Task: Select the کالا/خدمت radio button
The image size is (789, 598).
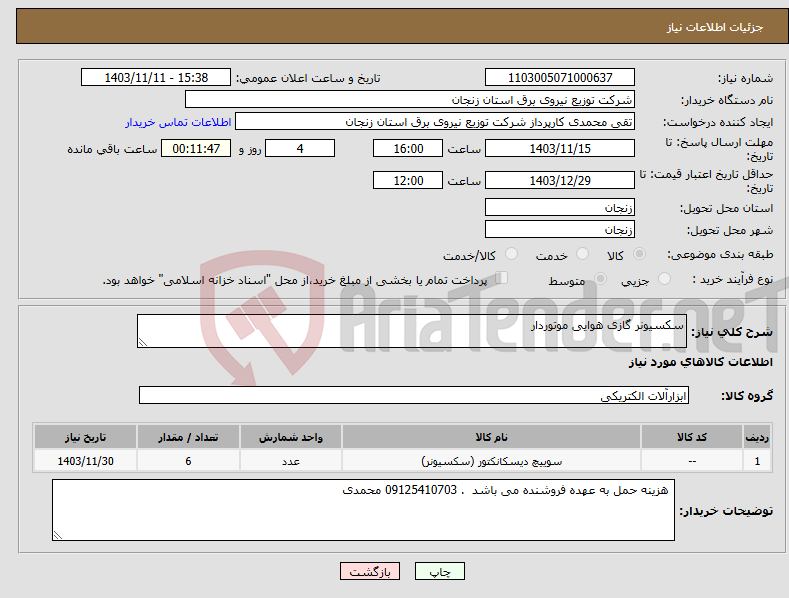Action: (511, 254)
